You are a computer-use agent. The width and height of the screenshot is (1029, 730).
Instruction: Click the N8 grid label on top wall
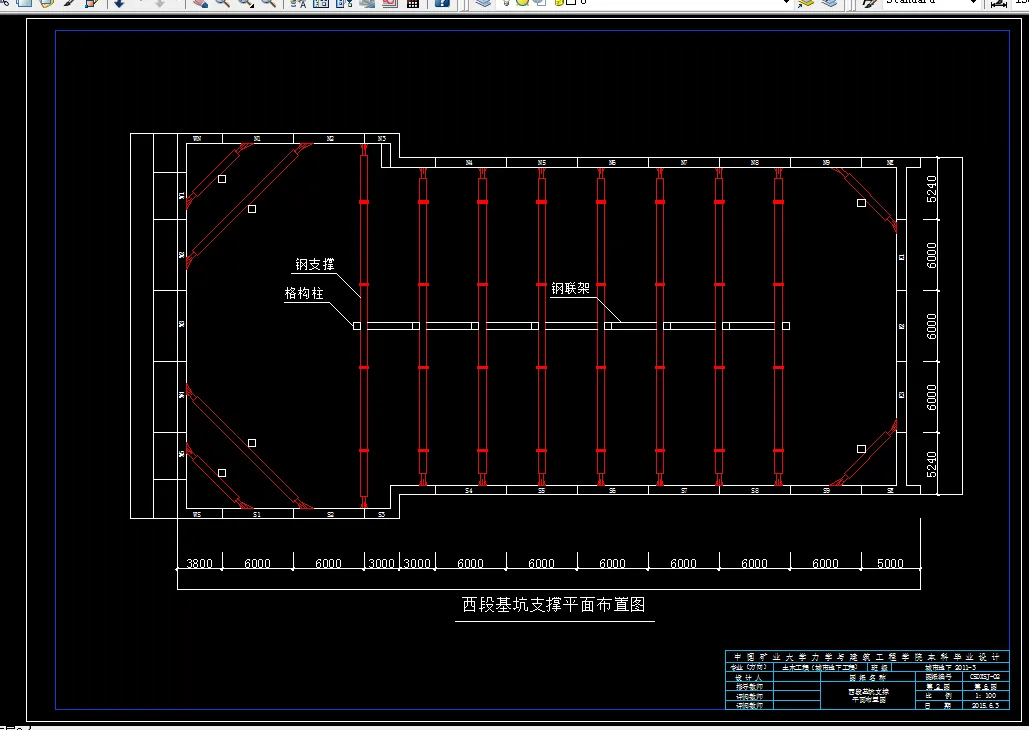pos(755,162)
